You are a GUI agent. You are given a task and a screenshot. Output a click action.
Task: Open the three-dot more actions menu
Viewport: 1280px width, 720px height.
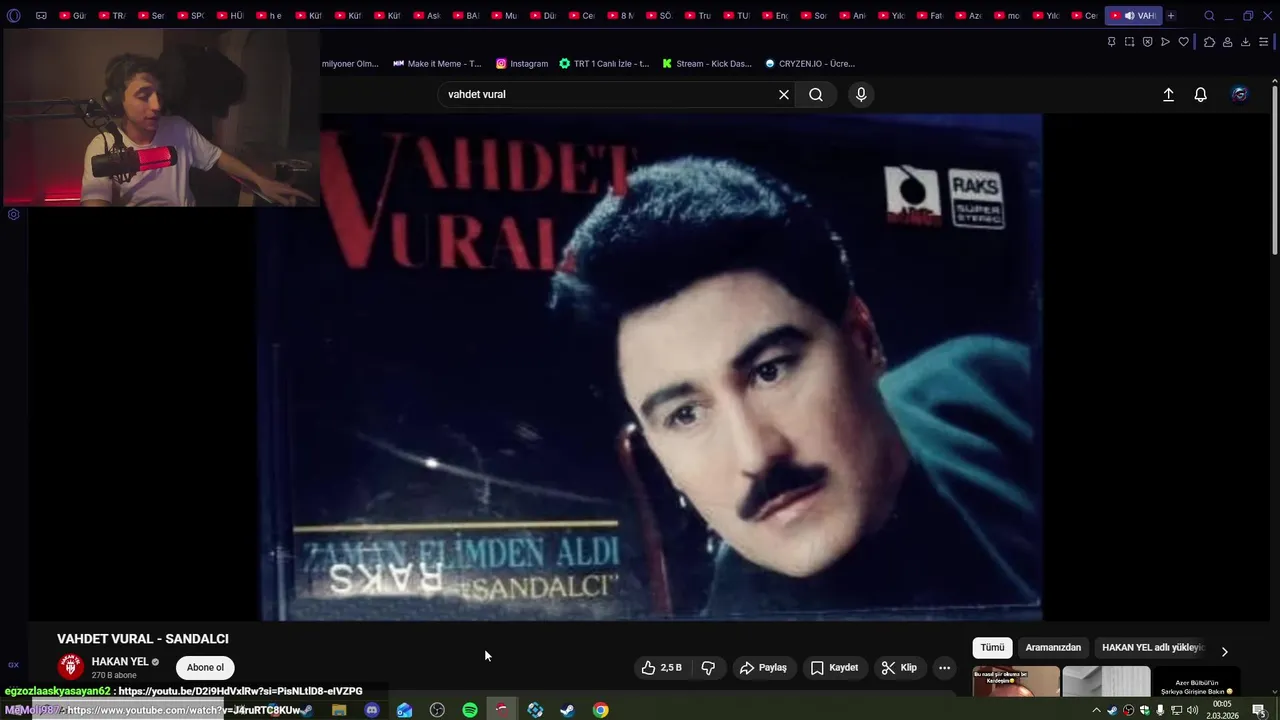(x=944, y=668)
